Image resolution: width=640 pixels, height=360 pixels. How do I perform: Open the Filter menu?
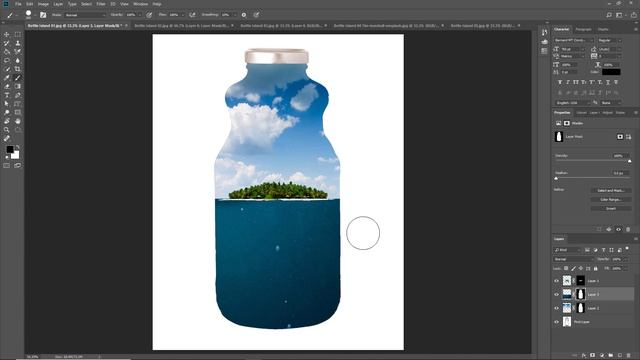[101, 4]
